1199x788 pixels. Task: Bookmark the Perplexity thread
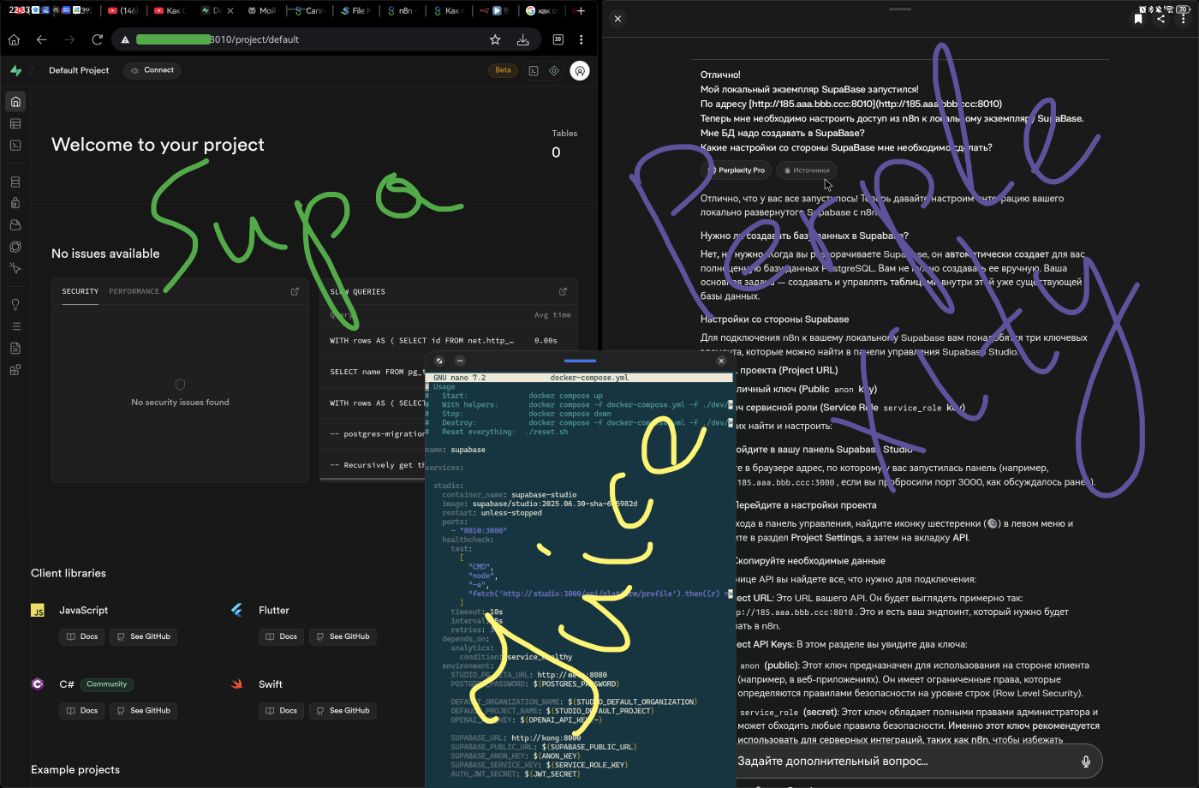[1138, 19]
